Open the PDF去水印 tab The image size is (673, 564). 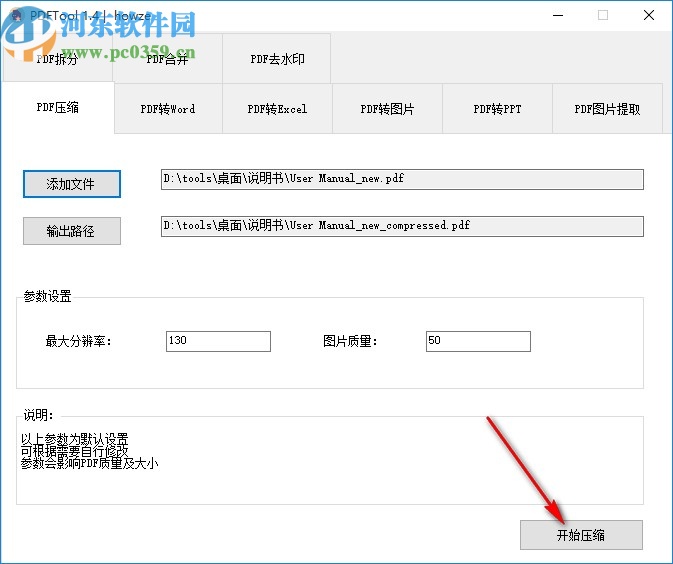pos(277,58)
